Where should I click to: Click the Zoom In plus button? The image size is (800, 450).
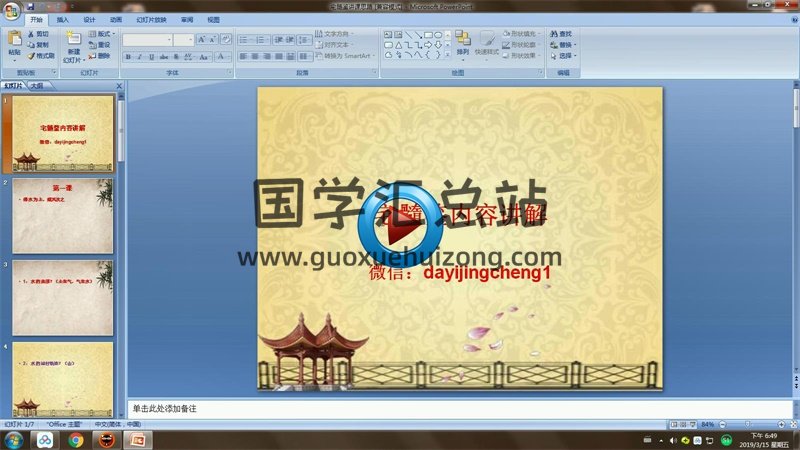pos(781,424)
